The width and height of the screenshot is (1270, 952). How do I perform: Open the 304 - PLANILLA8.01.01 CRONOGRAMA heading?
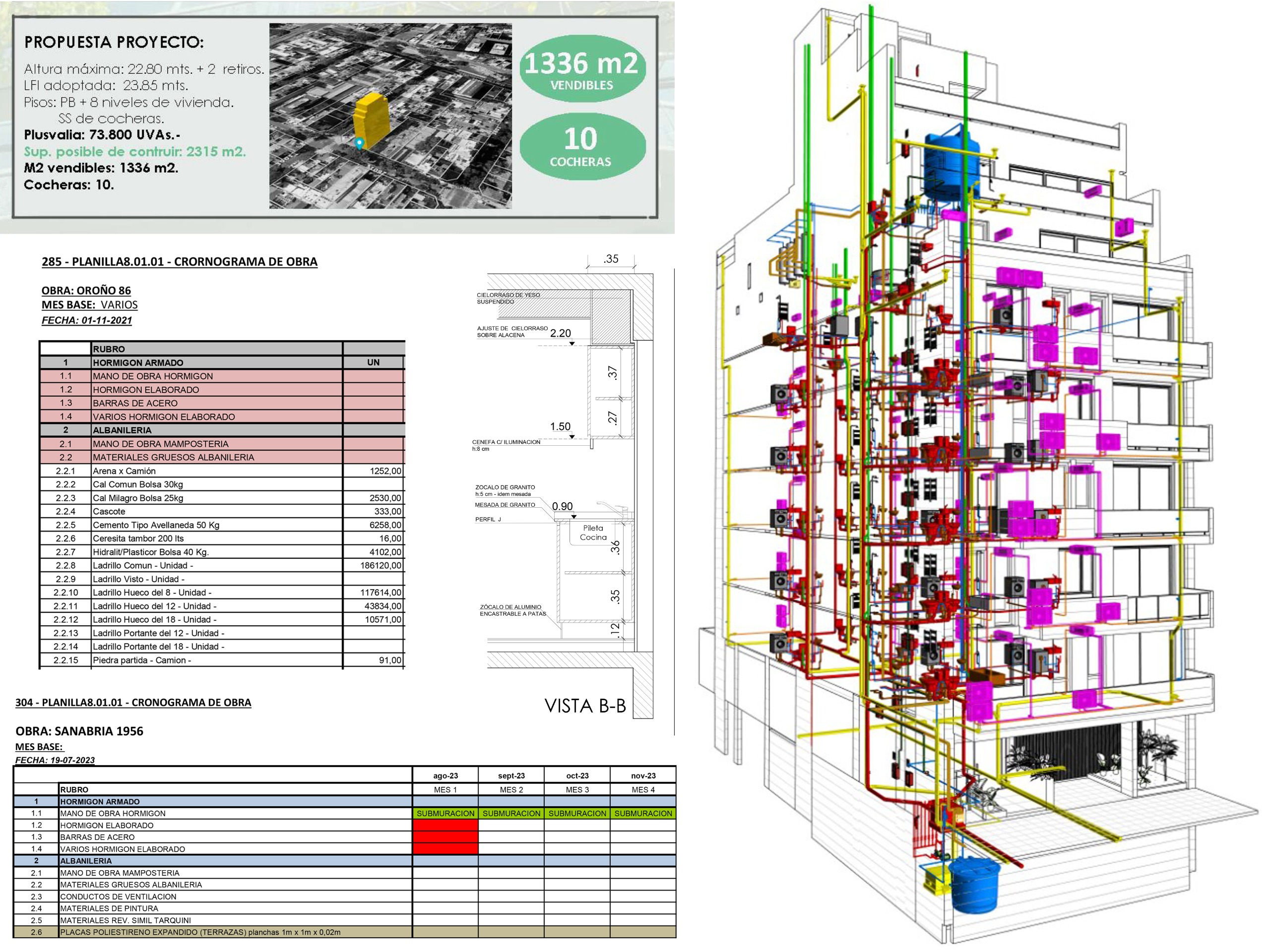[133, 703]
